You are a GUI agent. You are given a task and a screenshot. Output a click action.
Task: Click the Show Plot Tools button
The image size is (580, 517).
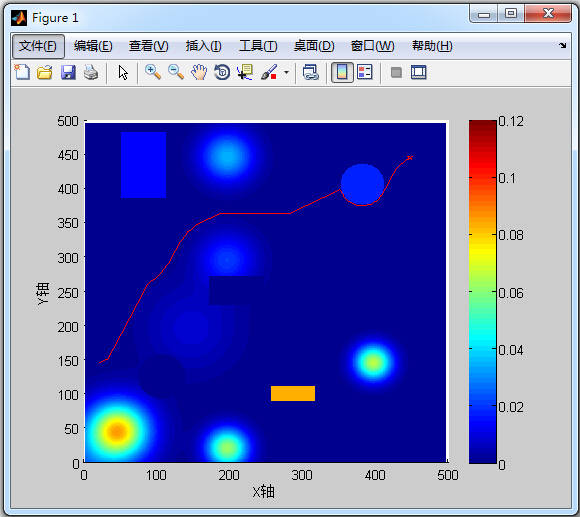pyautogui.click(x=419, y=72)
